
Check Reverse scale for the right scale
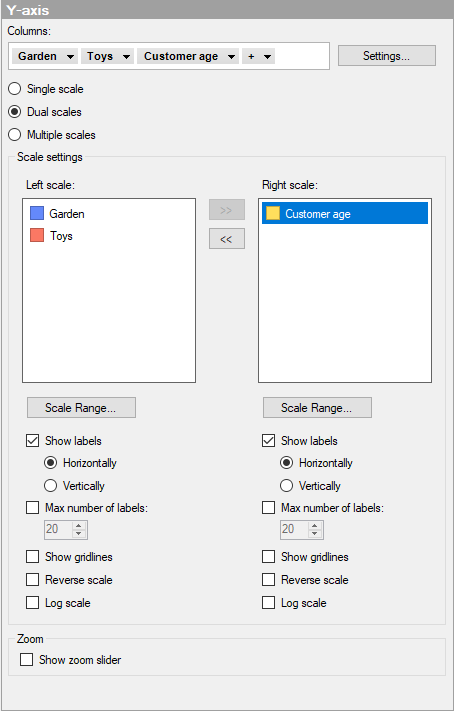click(x=268, y=580)
